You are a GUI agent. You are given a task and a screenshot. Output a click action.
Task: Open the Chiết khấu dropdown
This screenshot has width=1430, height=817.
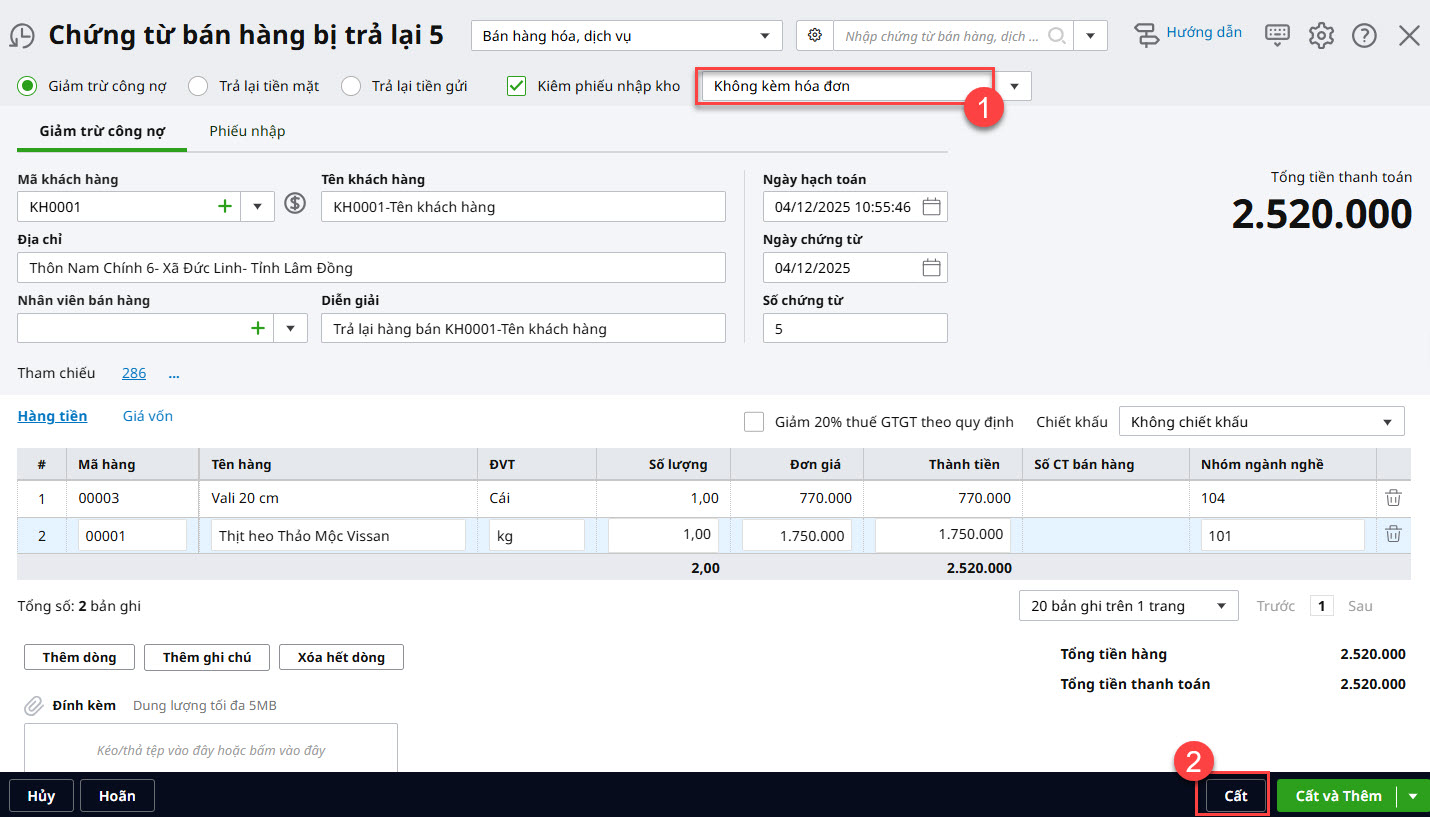[1261, 422]
